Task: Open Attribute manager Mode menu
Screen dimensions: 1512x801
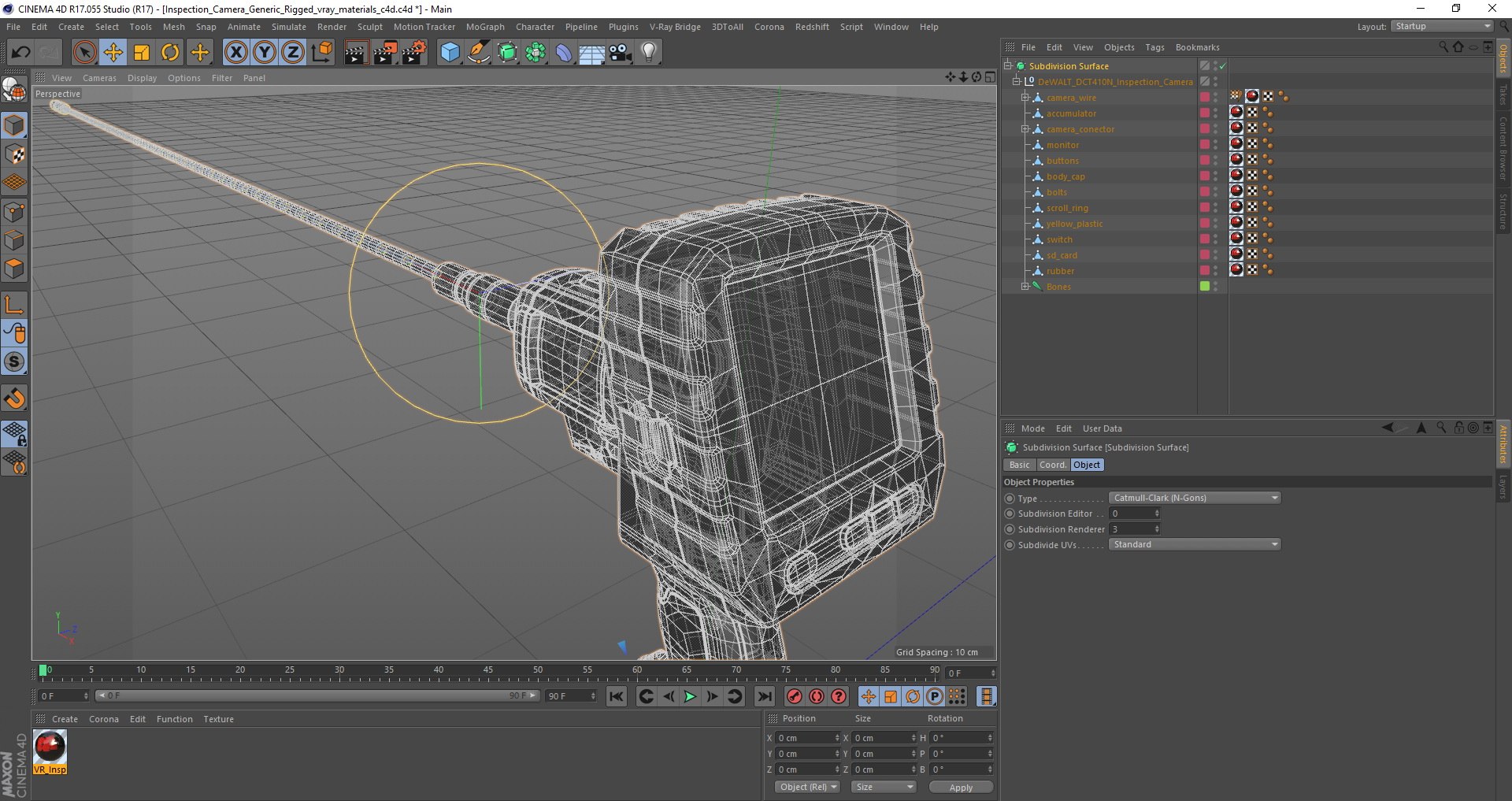Action: [x=1032, y=428]
